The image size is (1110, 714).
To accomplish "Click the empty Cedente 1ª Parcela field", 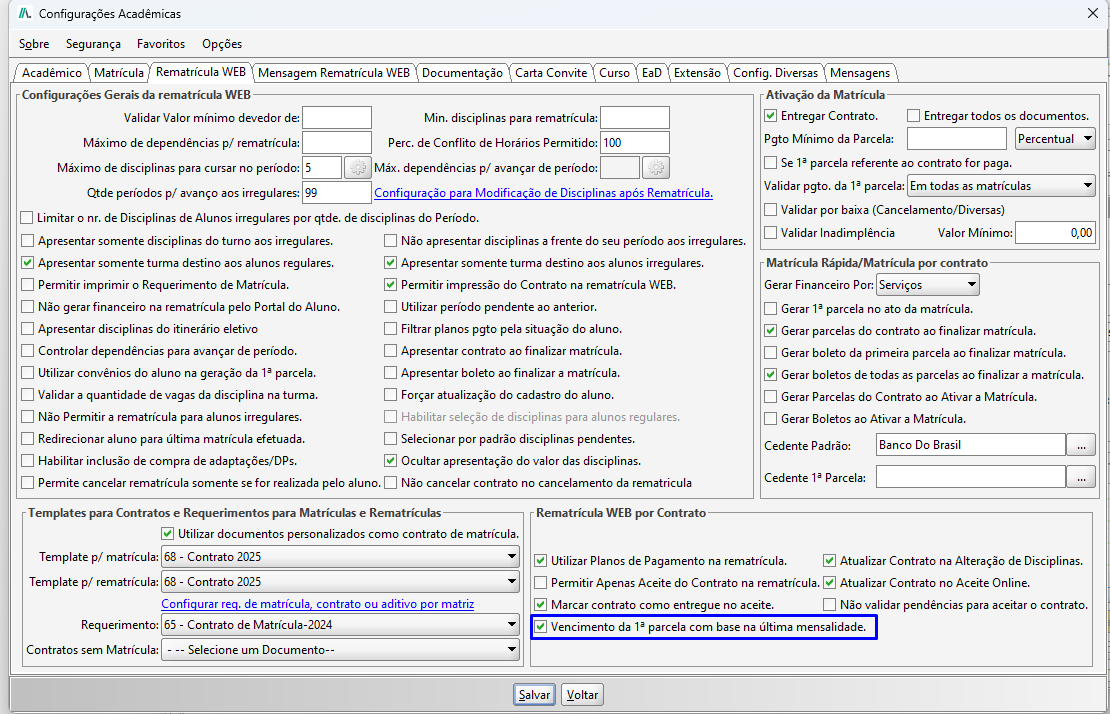I will [x=971, y=477].
